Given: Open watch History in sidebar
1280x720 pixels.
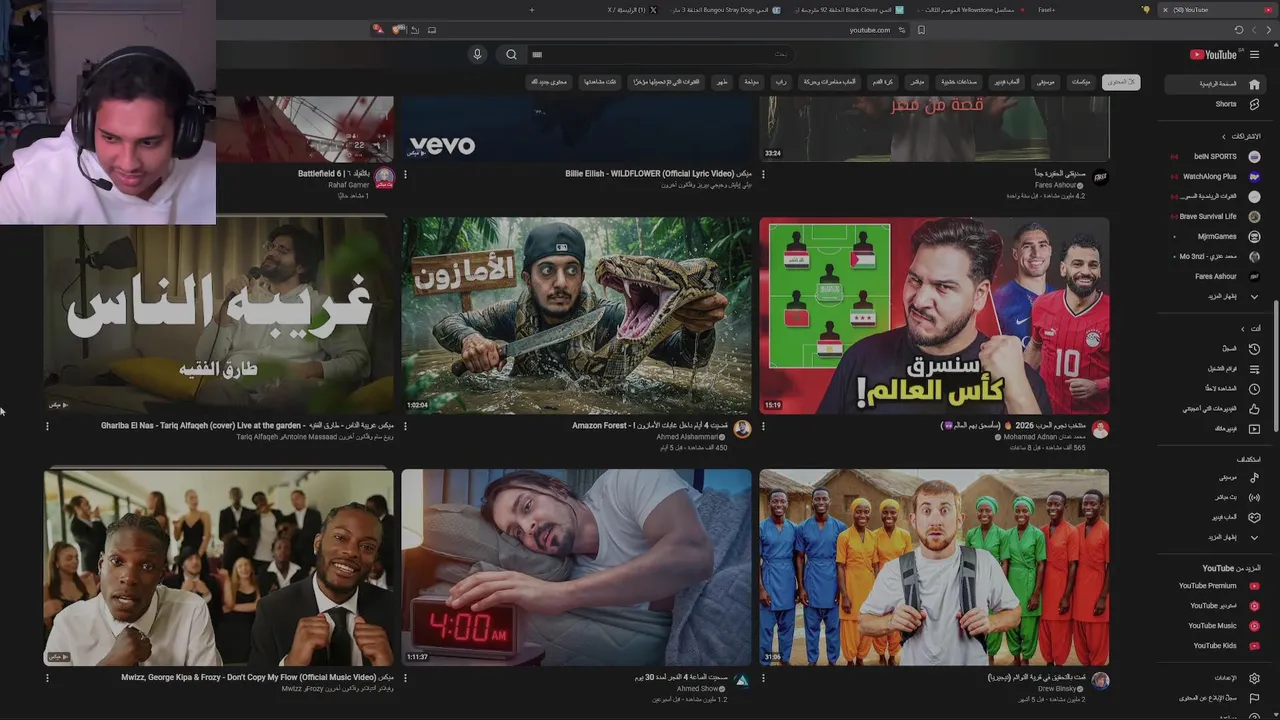Looking at the screenshot, I should 1215,349.
